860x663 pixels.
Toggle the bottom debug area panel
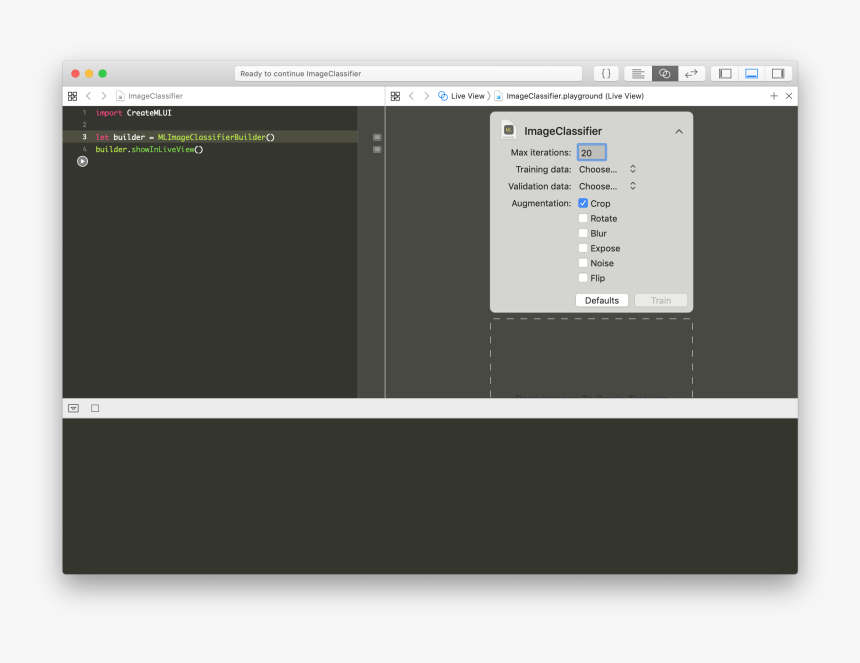[751, 73]
